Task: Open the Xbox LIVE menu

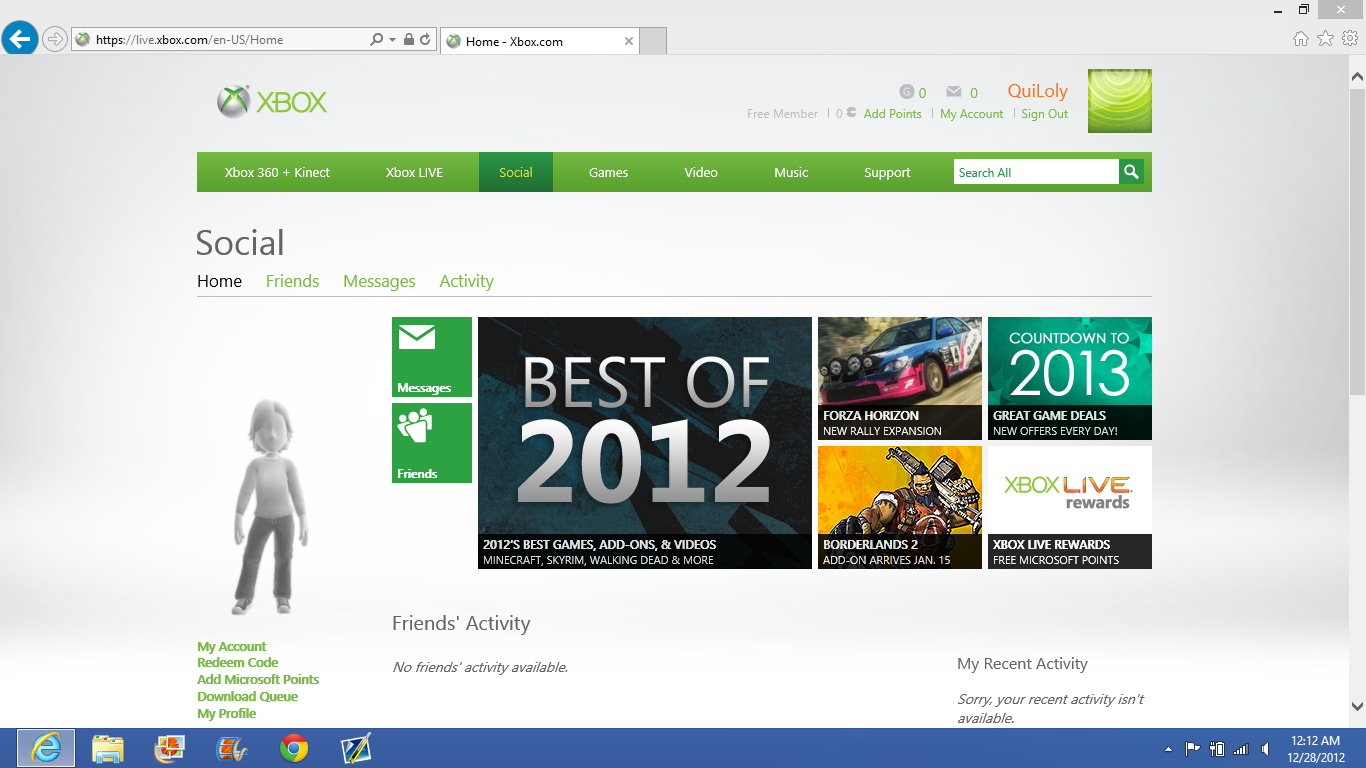Action: pos(414,172)
